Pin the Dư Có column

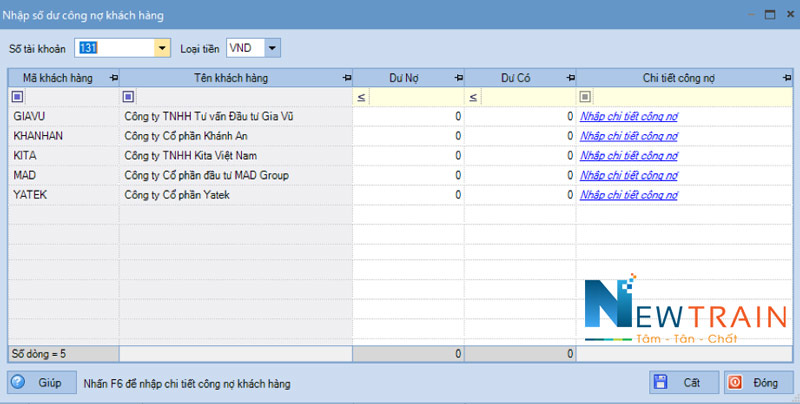[570, 78]
